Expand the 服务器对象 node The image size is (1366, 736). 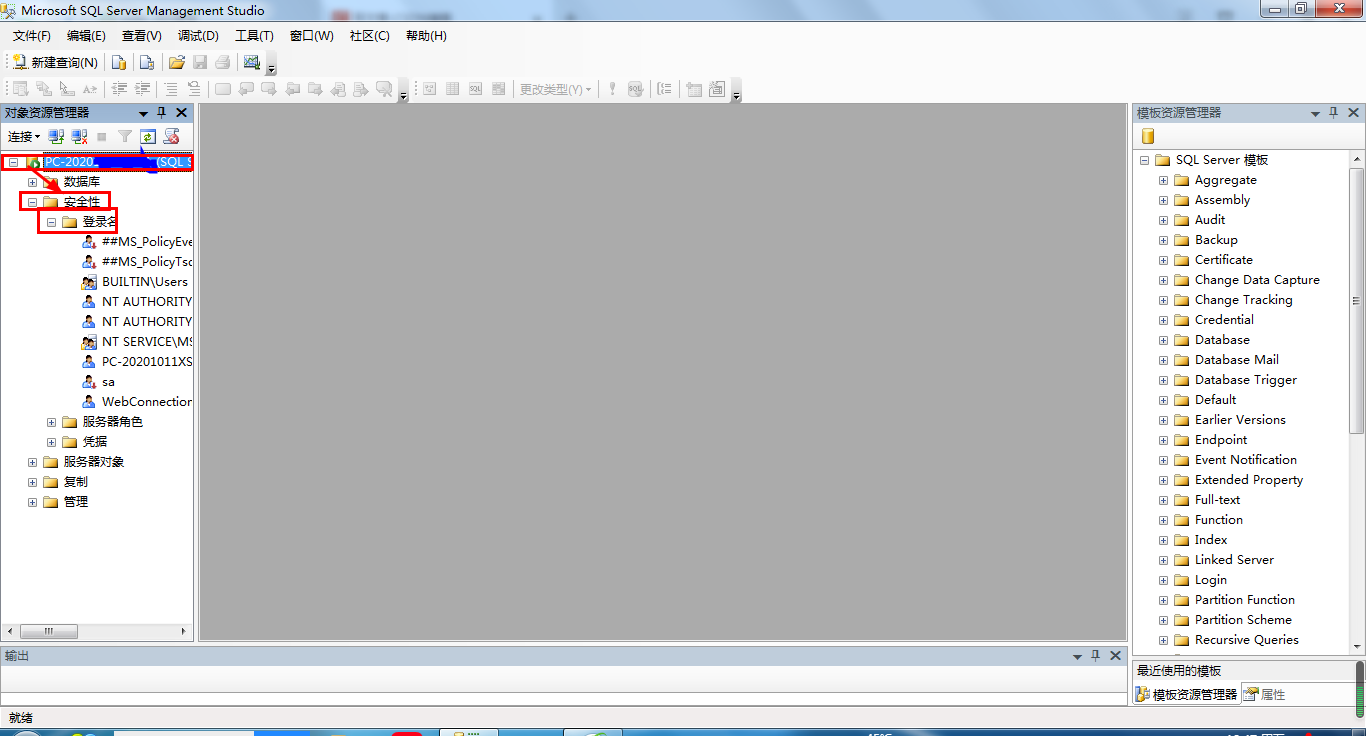pos(32,462)
